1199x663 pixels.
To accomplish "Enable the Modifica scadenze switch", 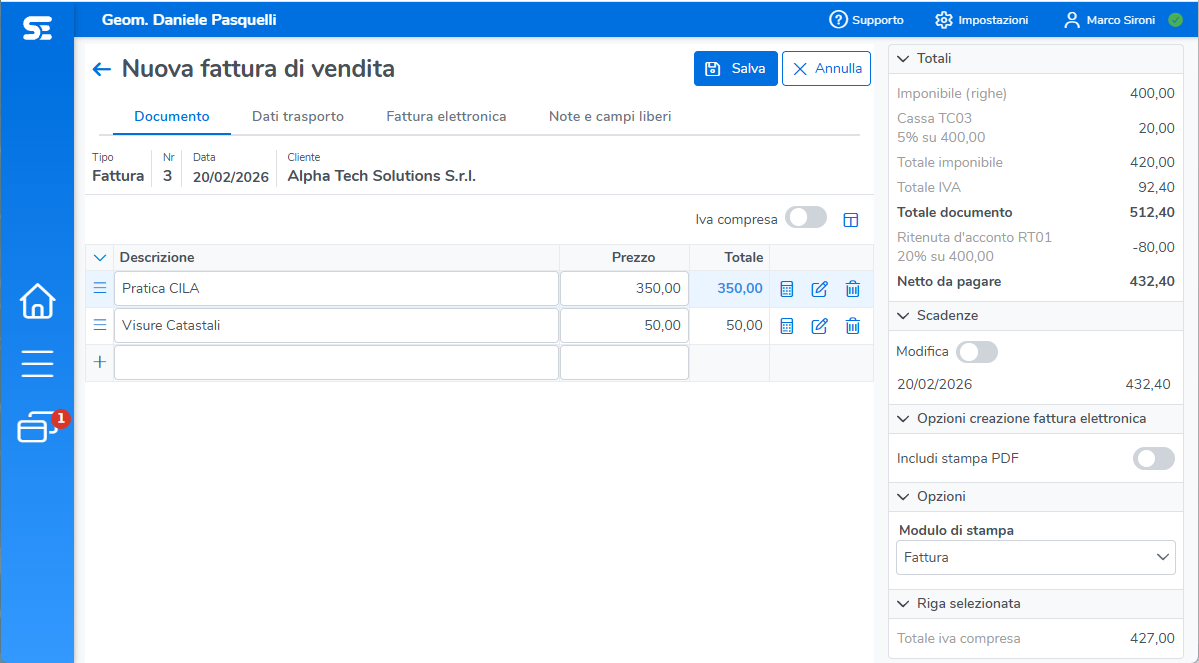I will coord(977,352).
